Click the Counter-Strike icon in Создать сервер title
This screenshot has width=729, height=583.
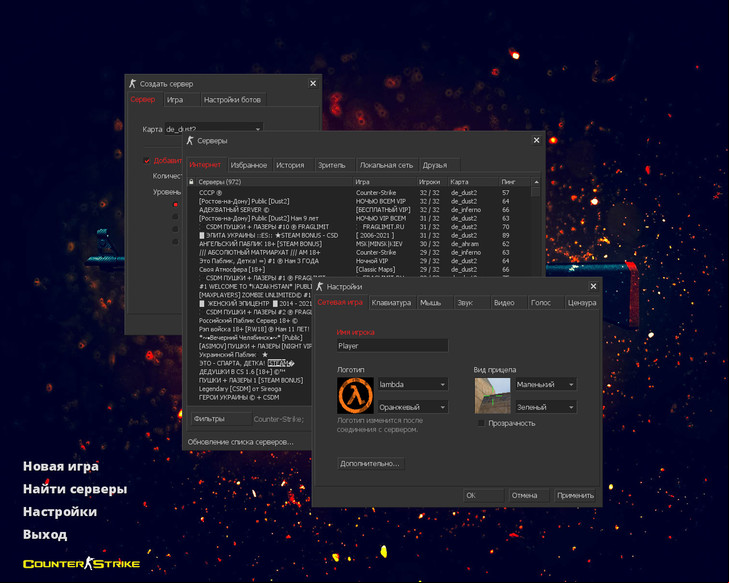click(133, 84)
